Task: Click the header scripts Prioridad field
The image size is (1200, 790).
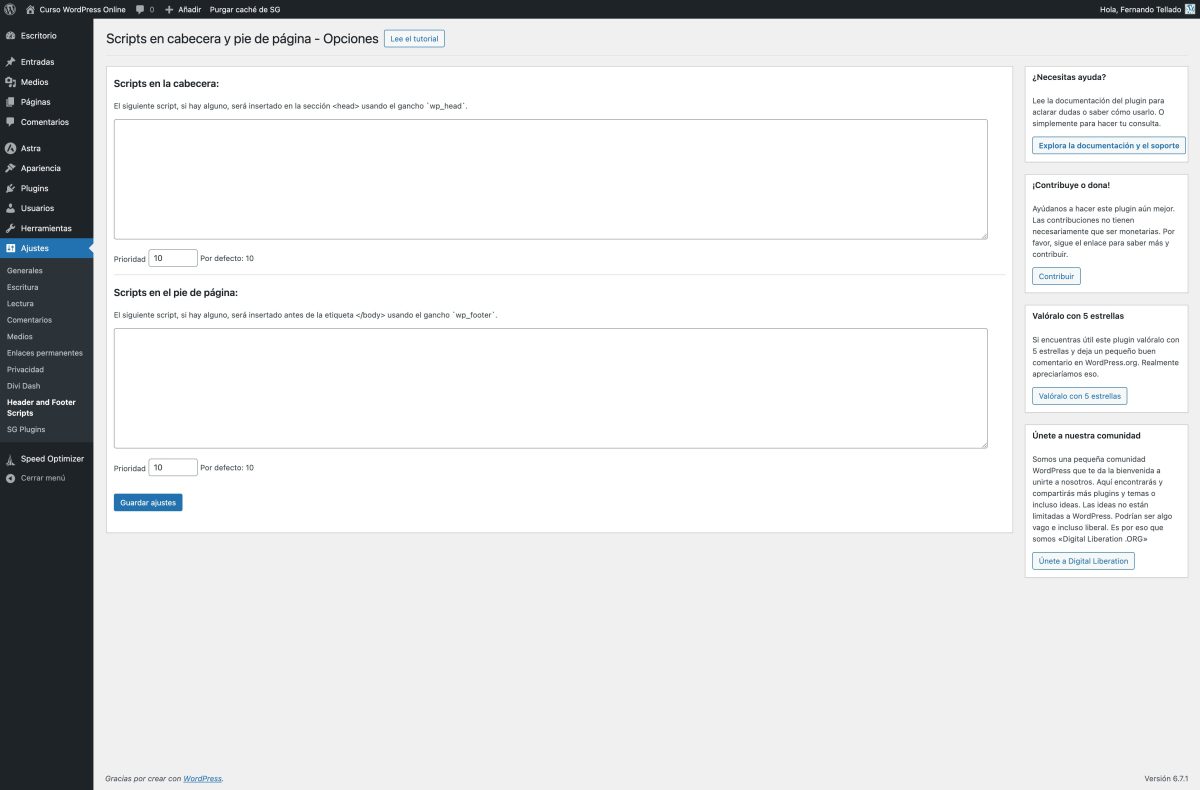Action: pyautogui.click(x=172, y=257)
